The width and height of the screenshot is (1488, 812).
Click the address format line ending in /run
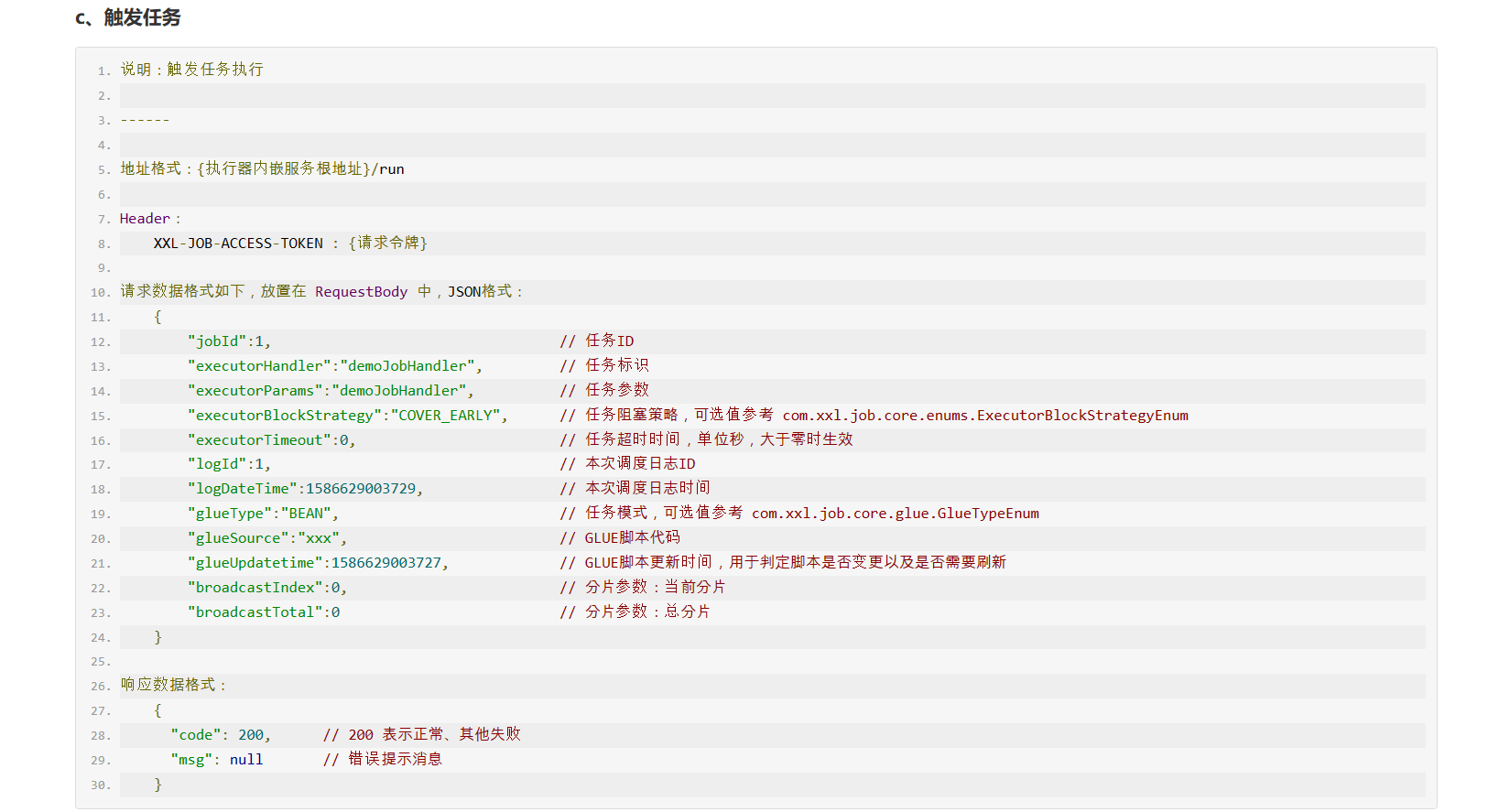tap(262, 168)
